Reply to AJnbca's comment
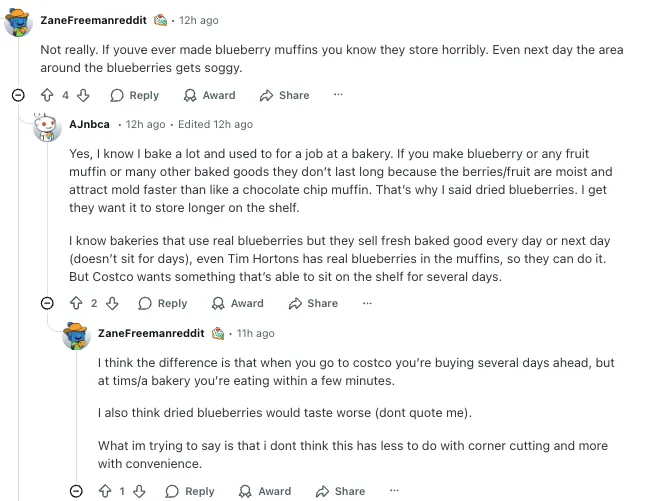The height and width of the screenshot is (501, 659). tap(162, 303)
